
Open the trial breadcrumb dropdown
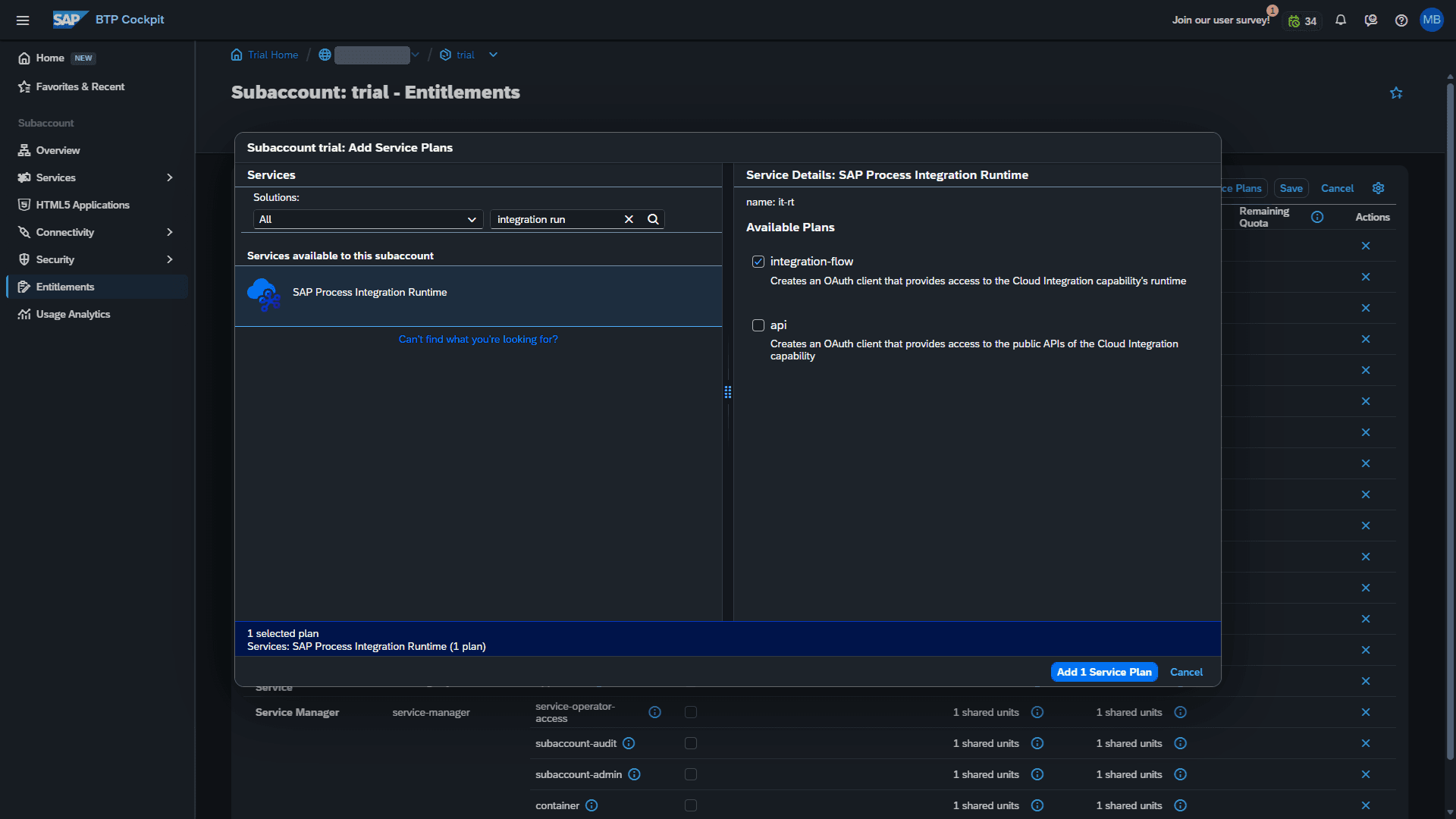click(x=494, y=55)
